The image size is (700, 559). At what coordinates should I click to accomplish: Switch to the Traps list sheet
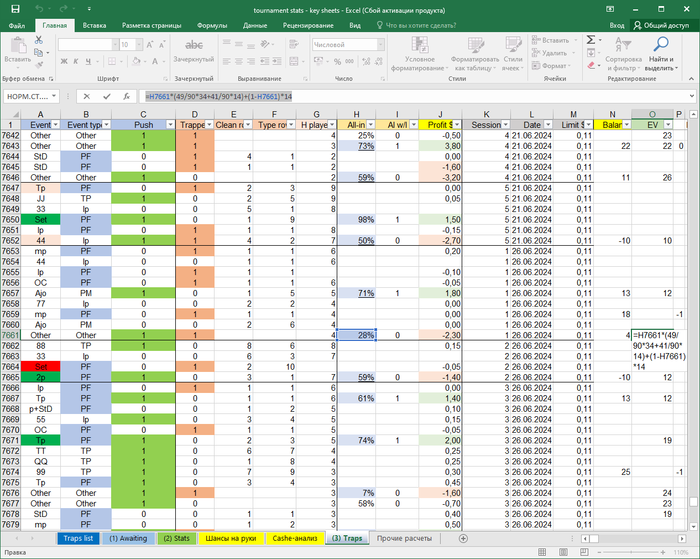[x=78, y=538]
